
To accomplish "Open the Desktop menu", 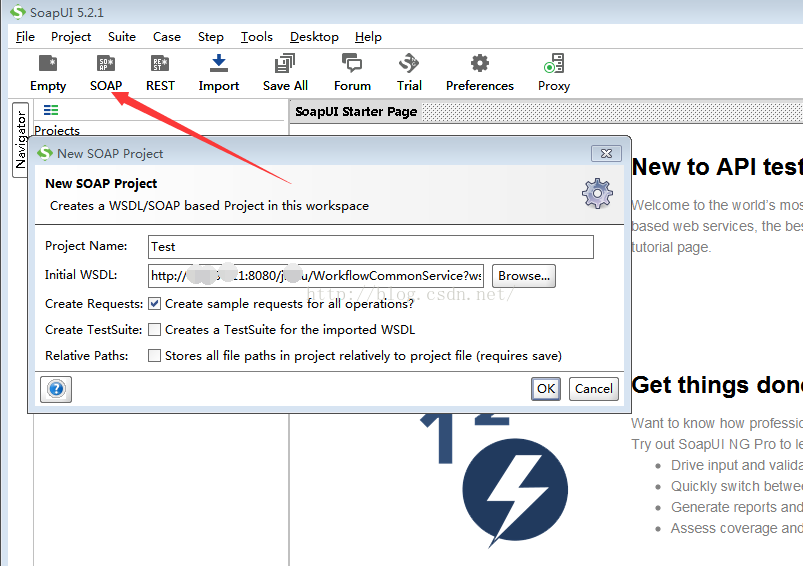I will [x=314, y=37].
